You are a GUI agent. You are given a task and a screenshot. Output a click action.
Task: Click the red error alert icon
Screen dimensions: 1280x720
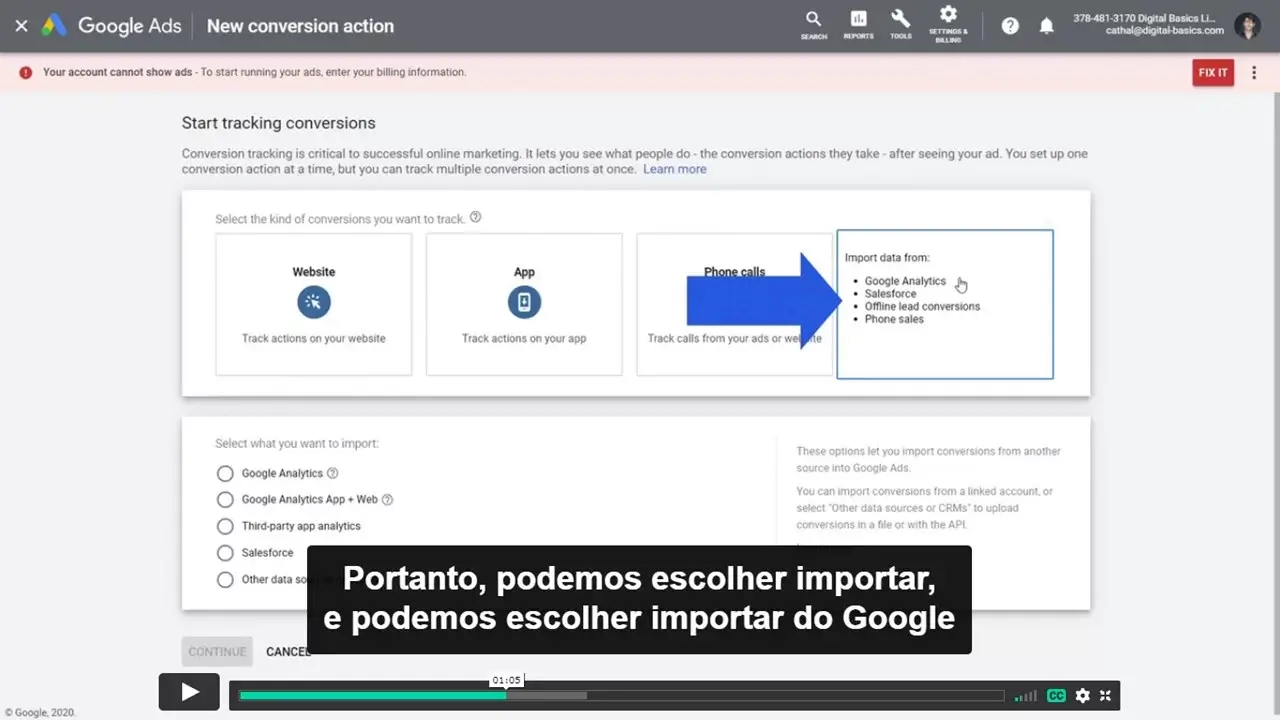(x=26, y=72)
